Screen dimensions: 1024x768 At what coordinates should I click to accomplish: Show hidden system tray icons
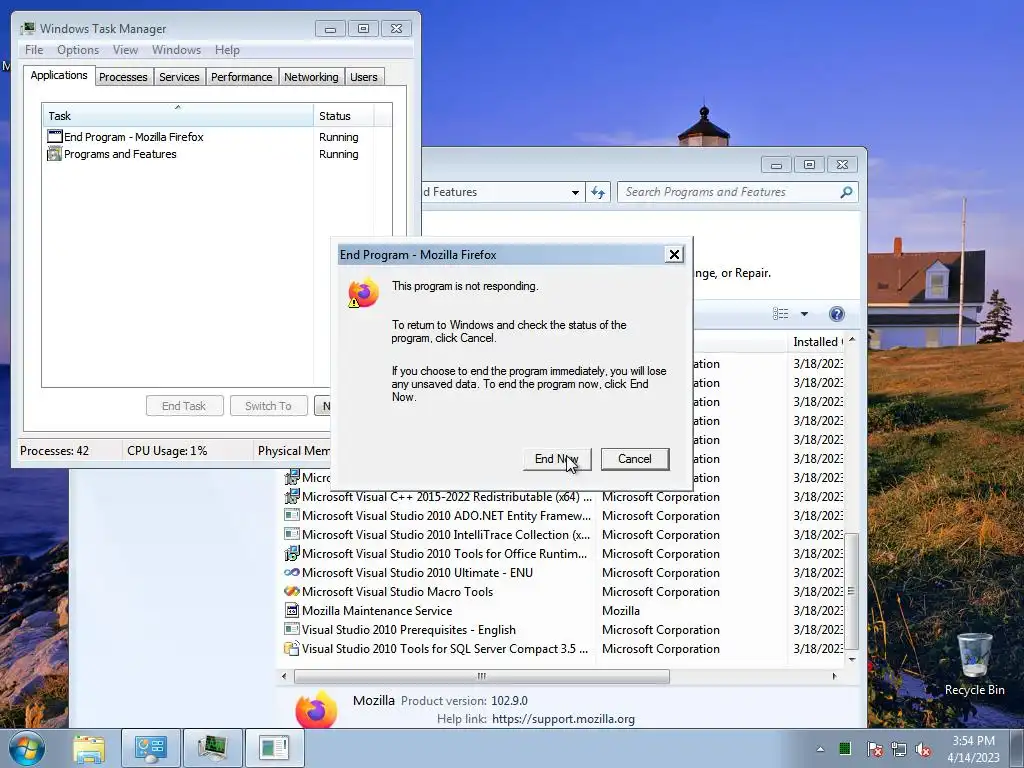pyautogui.click(x=820, y=749)
